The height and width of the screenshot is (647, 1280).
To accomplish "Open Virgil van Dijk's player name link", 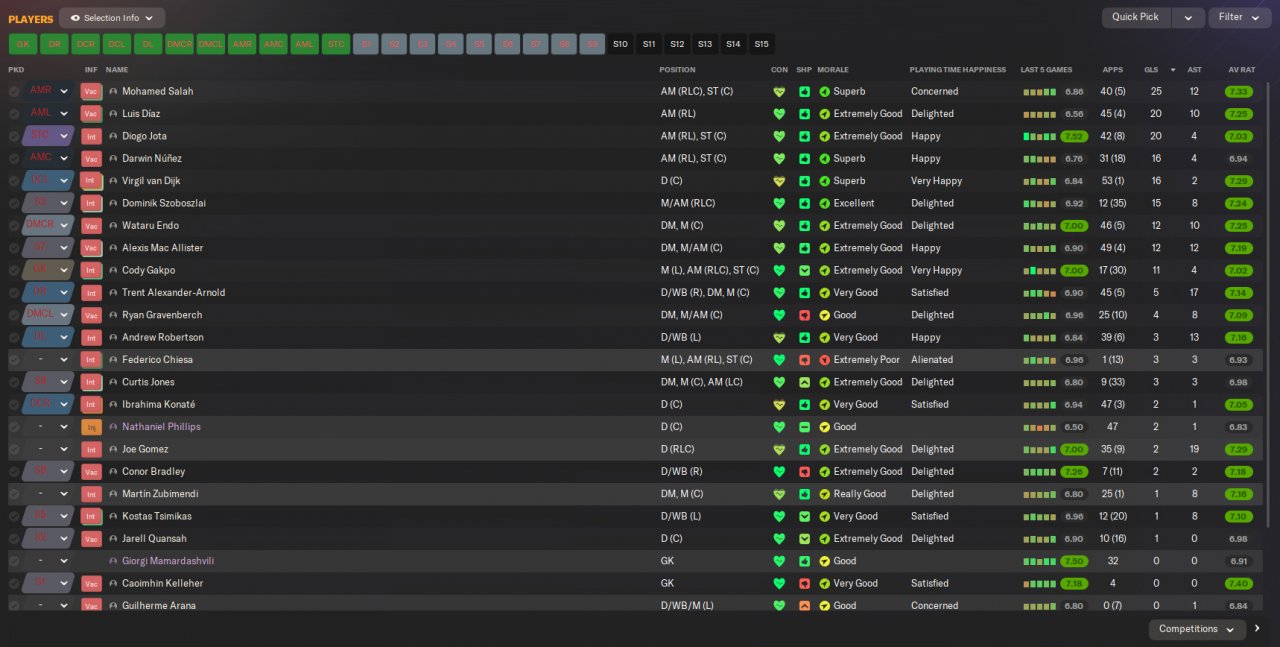I will pos(151,181).
